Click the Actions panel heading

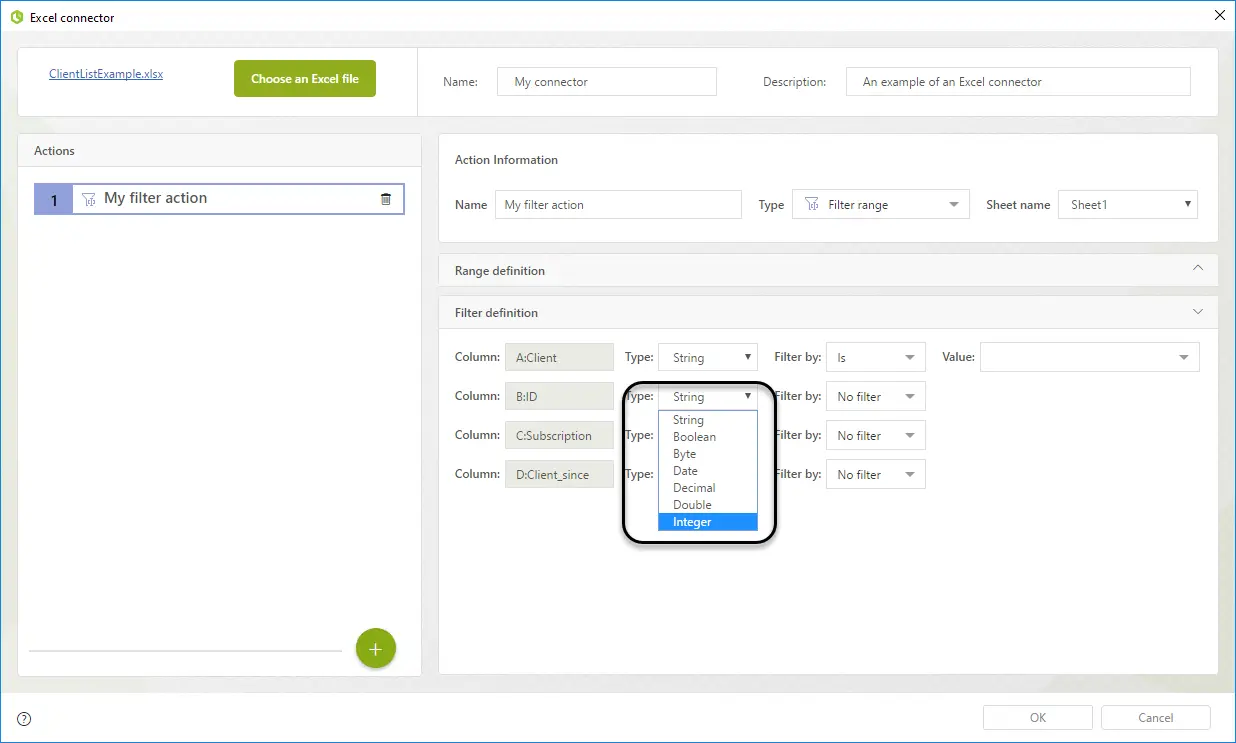pyautogui.click(x=54, y=151)
